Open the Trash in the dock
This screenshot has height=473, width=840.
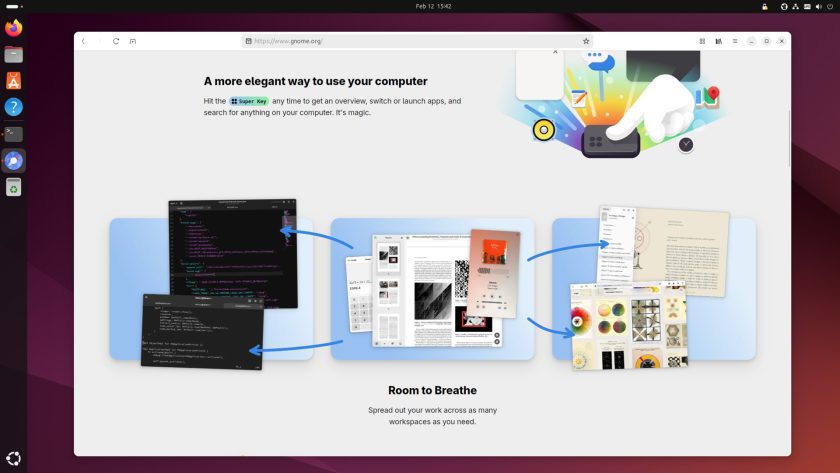coord(14,187)
